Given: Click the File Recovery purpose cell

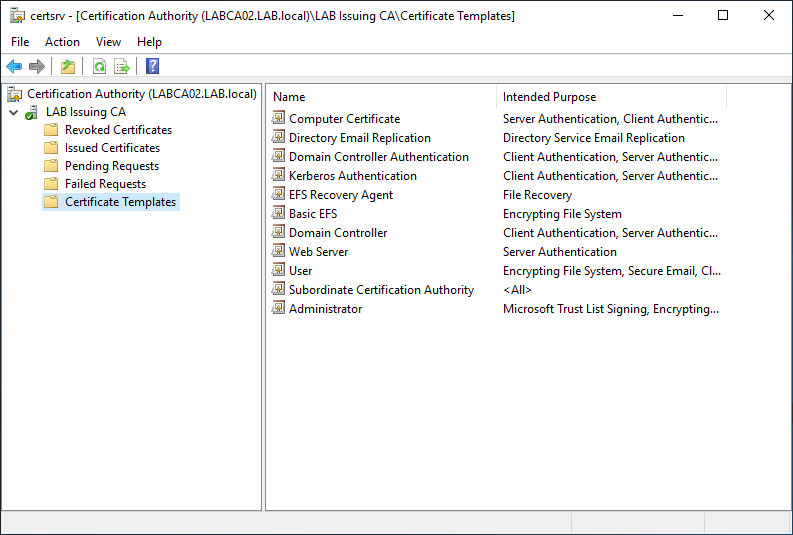Looking at the screenshot, I should 537,195.
